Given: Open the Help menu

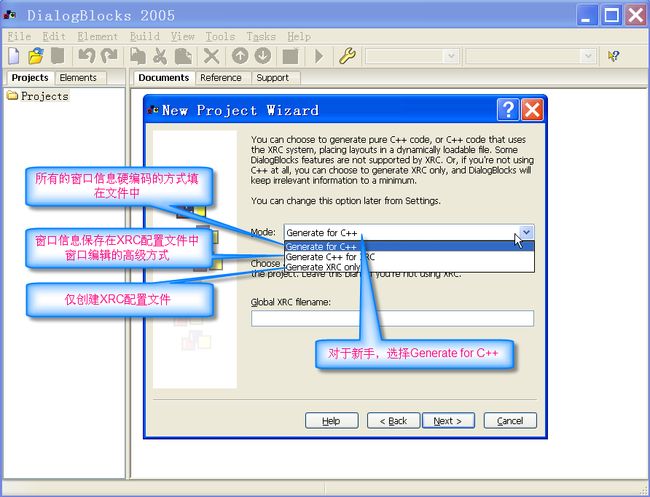Looking at the screenshot, I should pos(299,36).
